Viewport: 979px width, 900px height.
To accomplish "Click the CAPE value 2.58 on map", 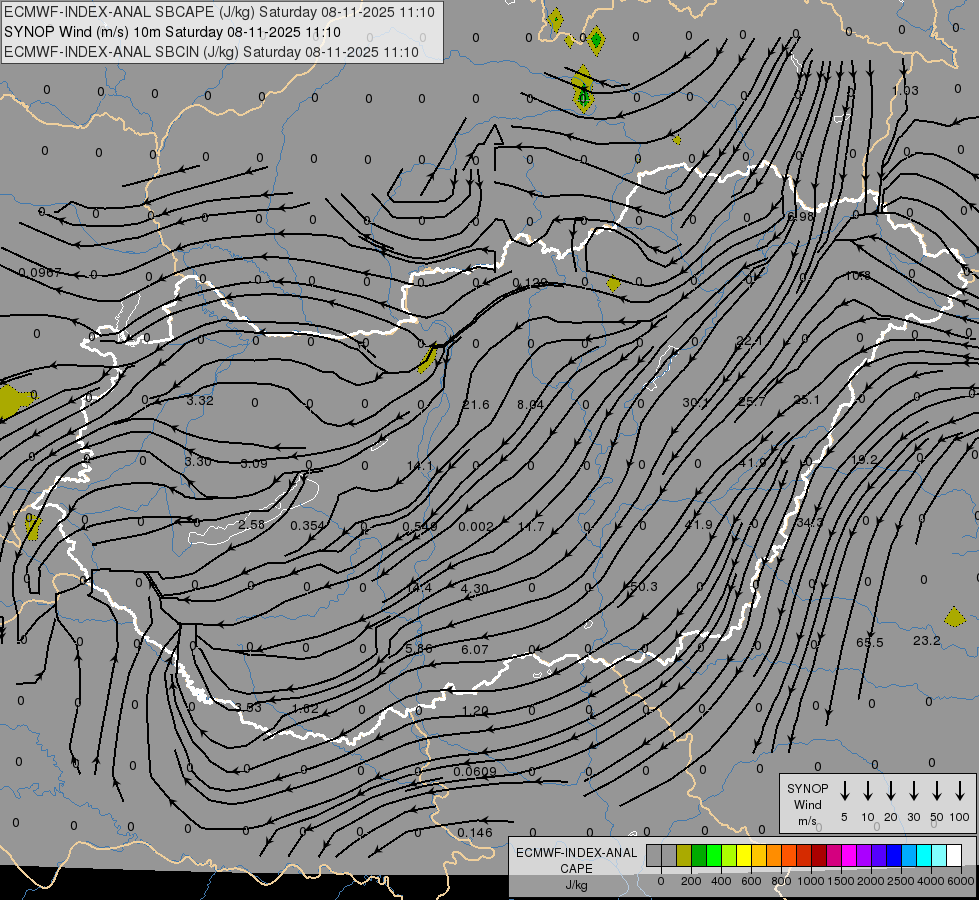I will coord(252,525).
